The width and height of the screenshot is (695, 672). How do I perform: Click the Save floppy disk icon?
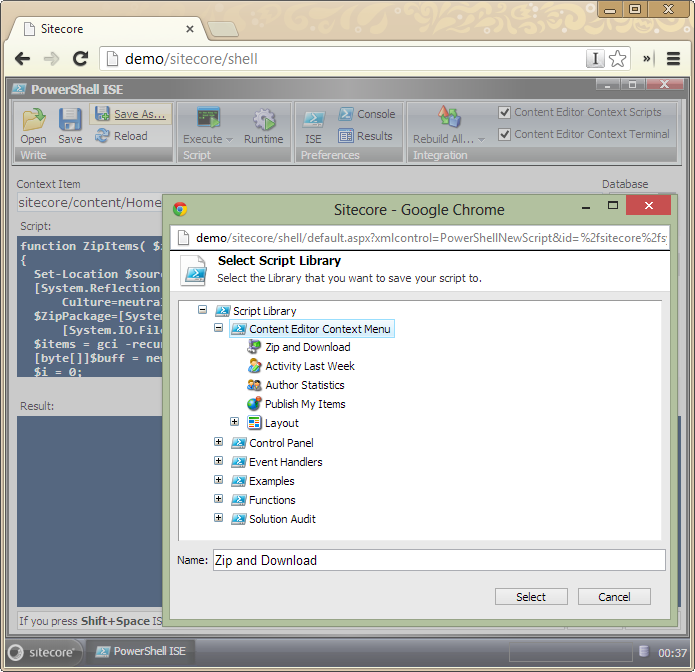[70, 120]
